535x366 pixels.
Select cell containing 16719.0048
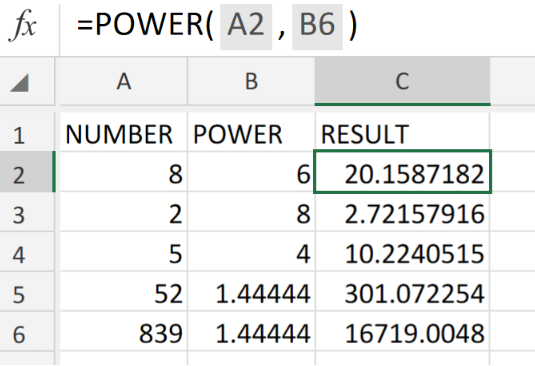[403, 332]
